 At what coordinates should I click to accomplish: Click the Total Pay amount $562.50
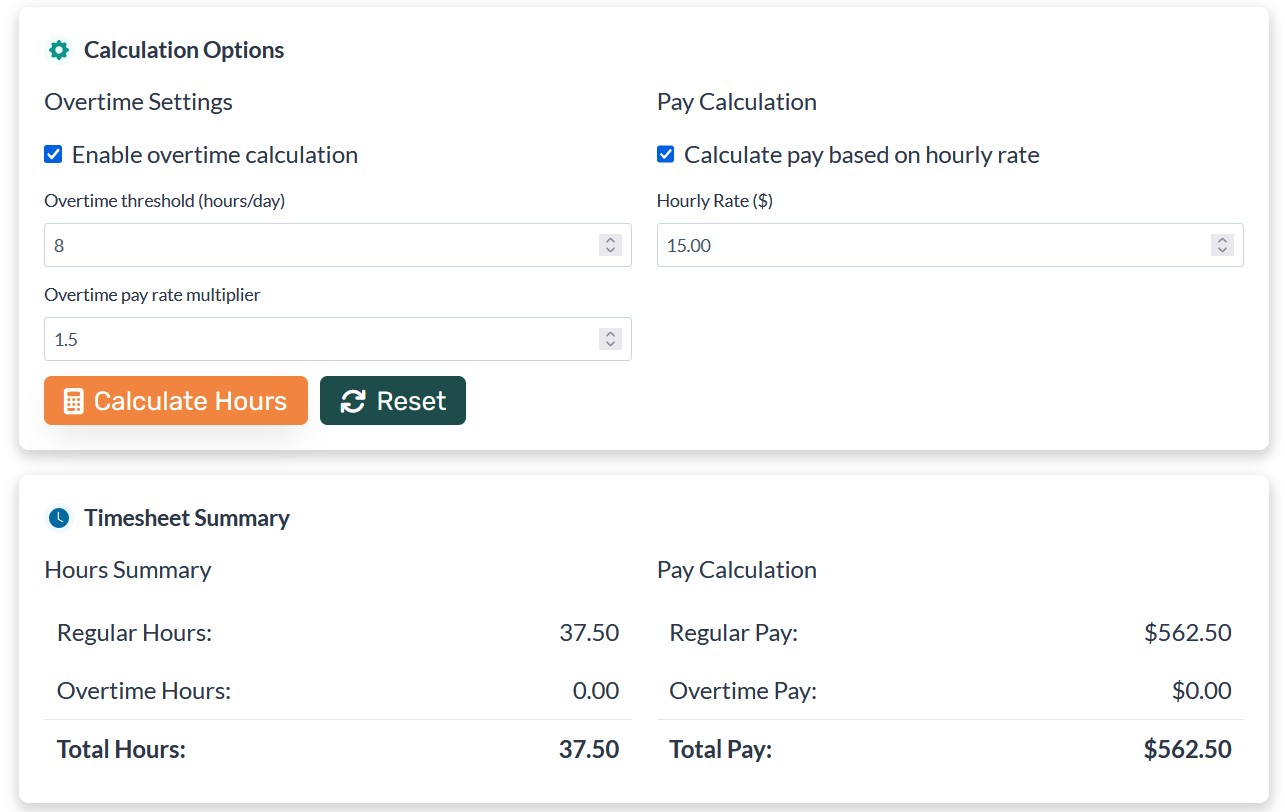tap(1187, 749)
